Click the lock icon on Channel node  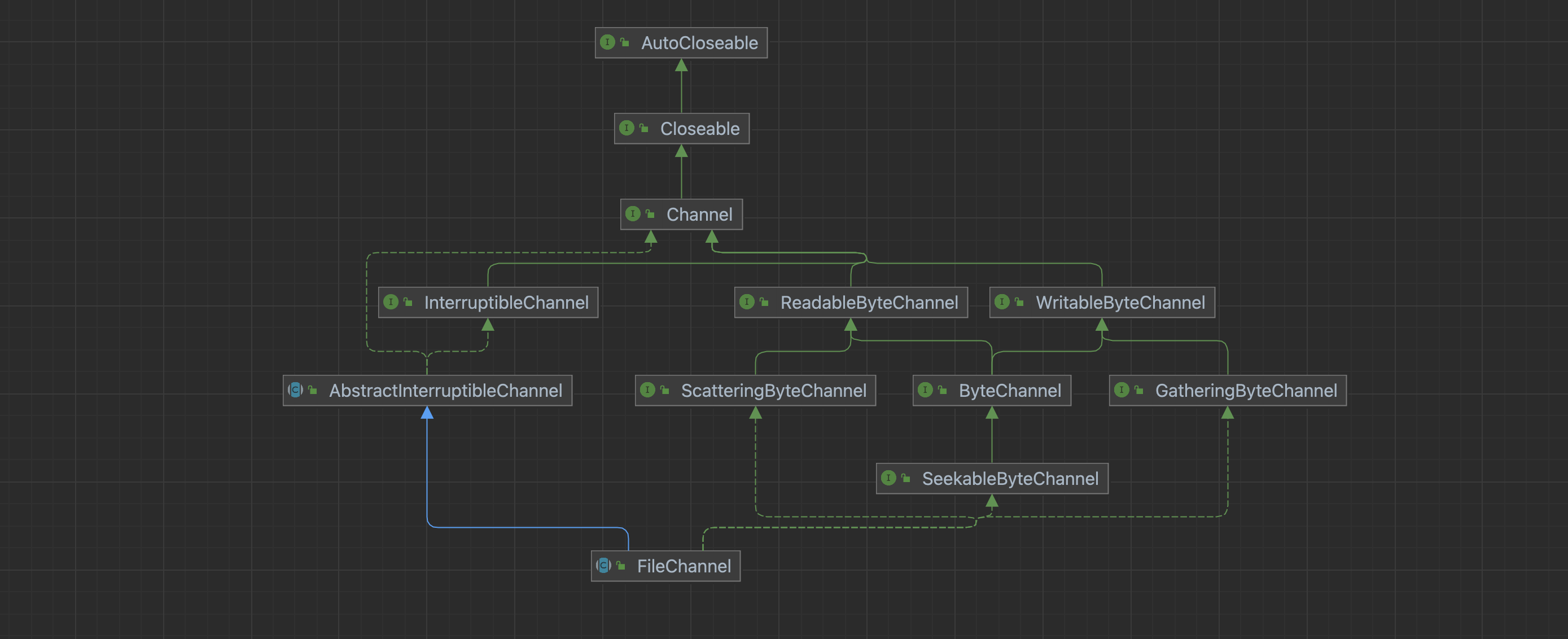click(650, 213)
